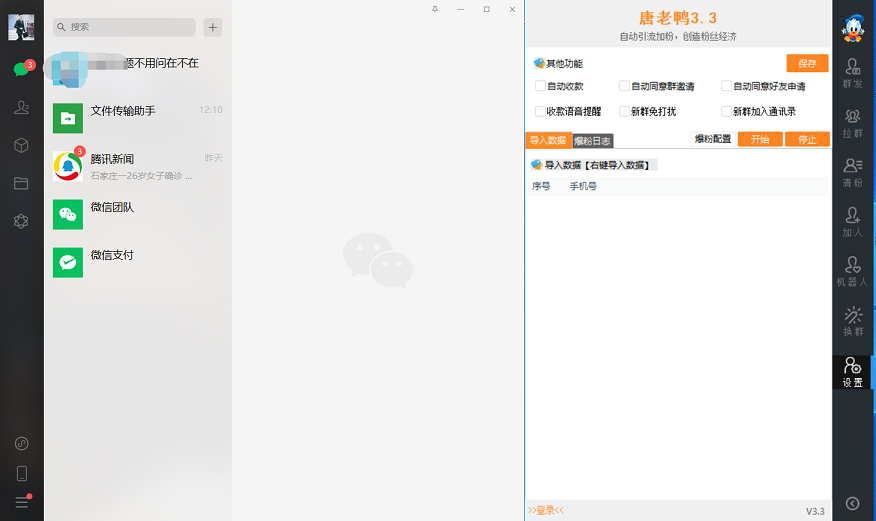
Task: Enable the 自动同意群邀请 checkbox
Action: click(x=624, y=86)
